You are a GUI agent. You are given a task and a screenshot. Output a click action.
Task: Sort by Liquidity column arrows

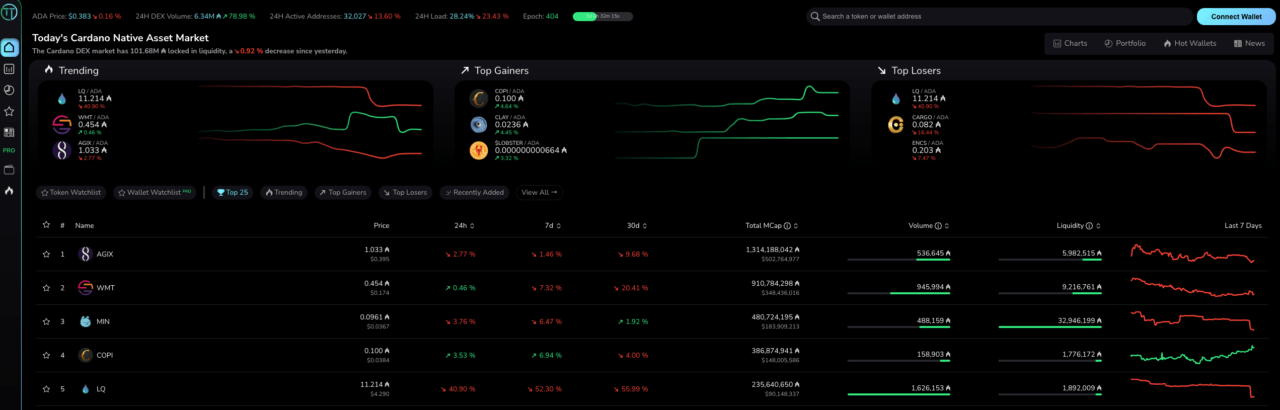coord(1098,226)
